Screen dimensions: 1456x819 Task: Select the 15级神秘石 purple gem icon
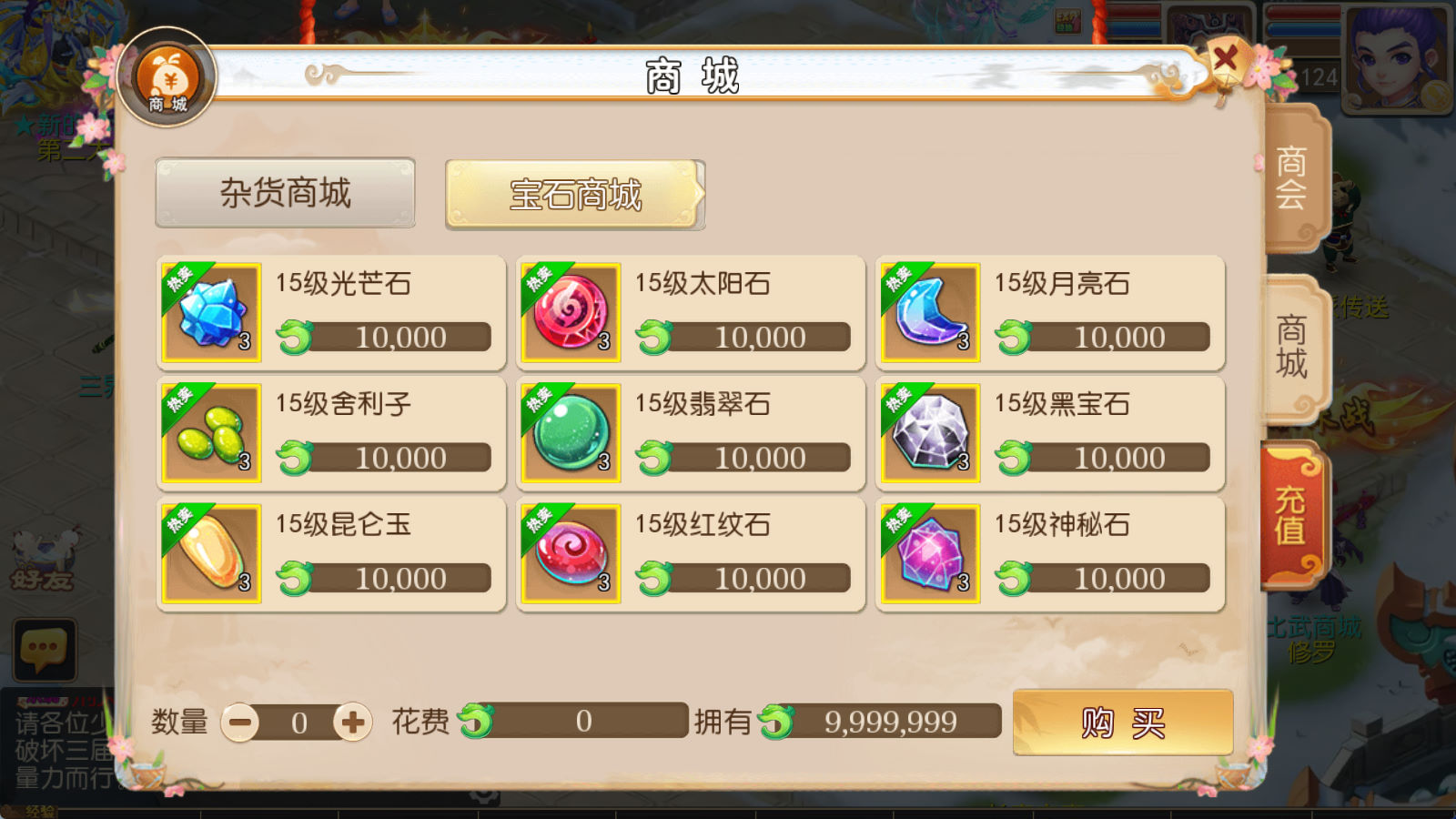pyautogui.click(x=930, y=554)
